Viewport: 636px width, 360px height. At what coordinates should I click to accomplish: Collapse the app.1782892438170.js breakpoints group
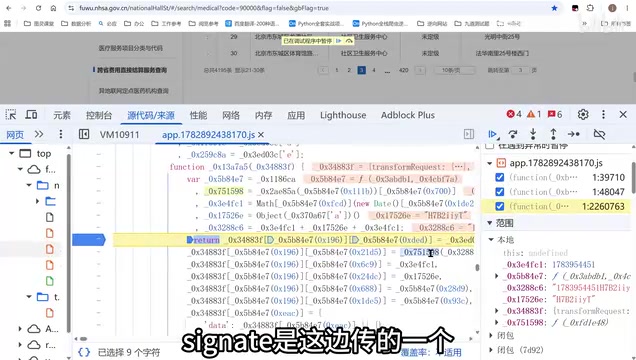point(490,163)
